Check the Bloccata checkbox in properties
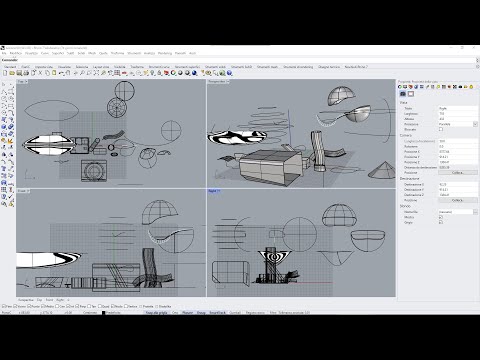This screenshot has height=360, width=480. pyautogui.click(x=441, y=129)
